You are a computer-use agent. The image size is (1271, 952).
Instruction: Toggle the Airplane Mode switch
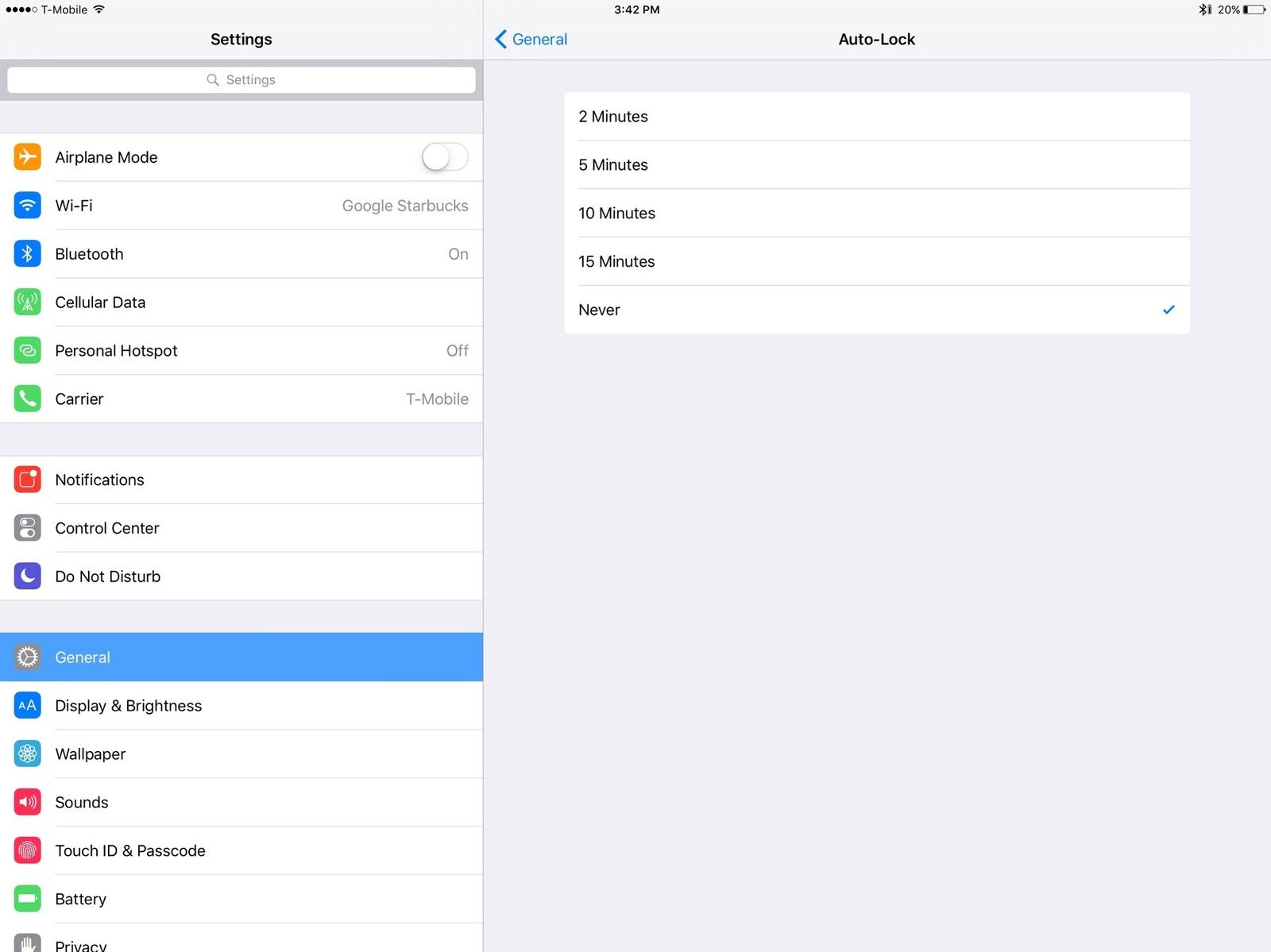444,157
